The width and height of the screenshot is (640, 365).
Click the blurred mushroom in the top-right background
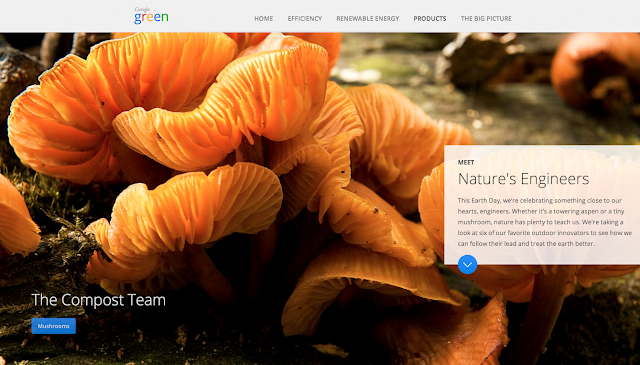click(595, 69)
